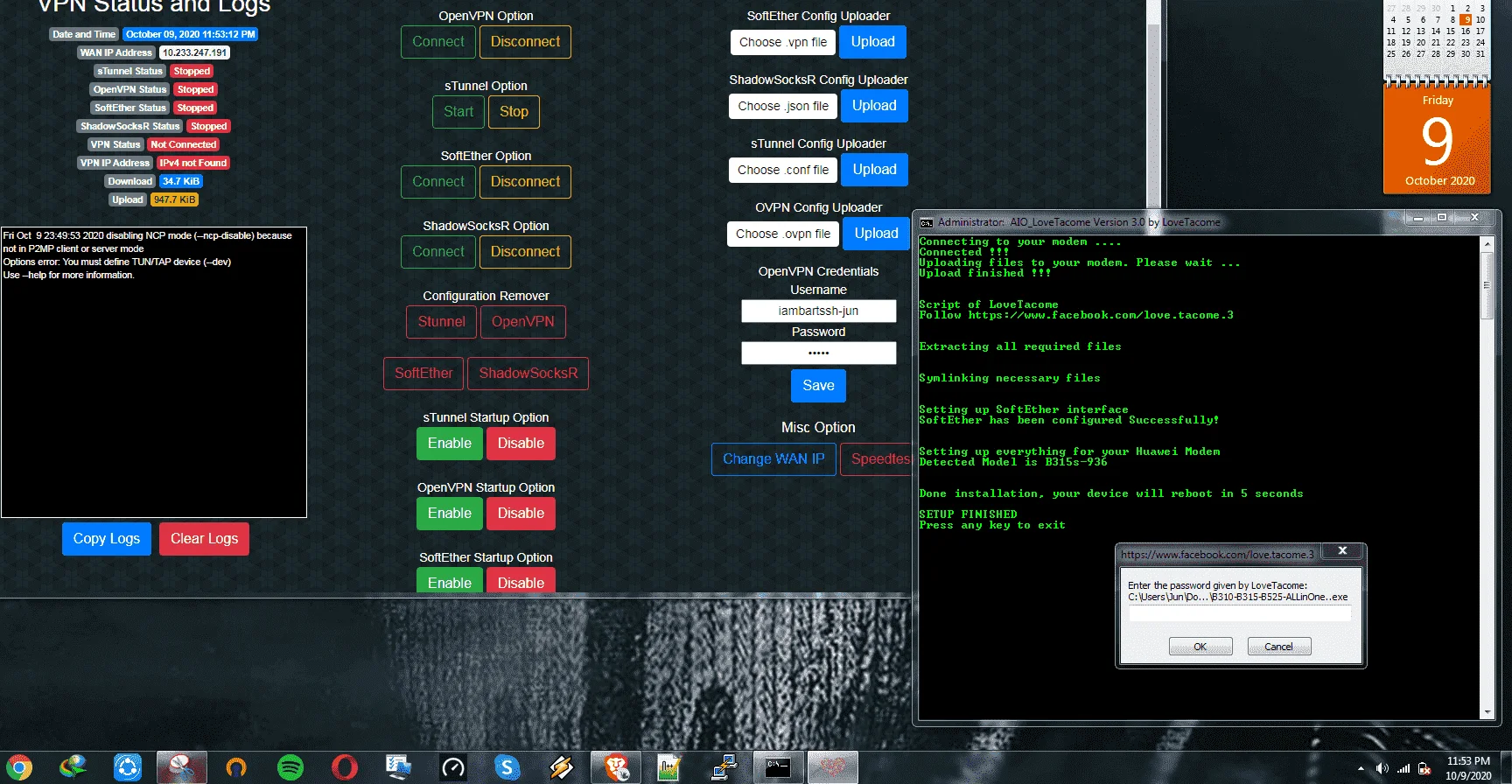Image resolution: width=1512 pixels, height=784 pixels.
Task: Open Notepad++ from the taskbar
Action: [x=670, y=767]
